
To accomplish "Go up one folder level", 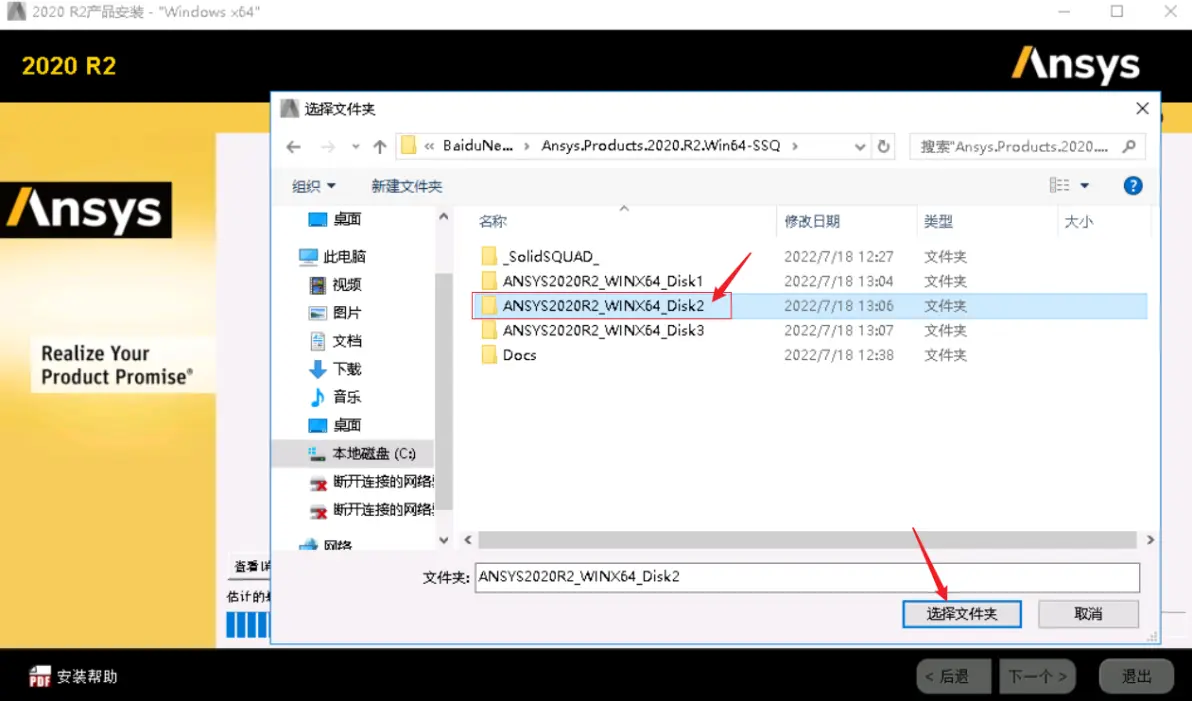I will click(380, 147).
